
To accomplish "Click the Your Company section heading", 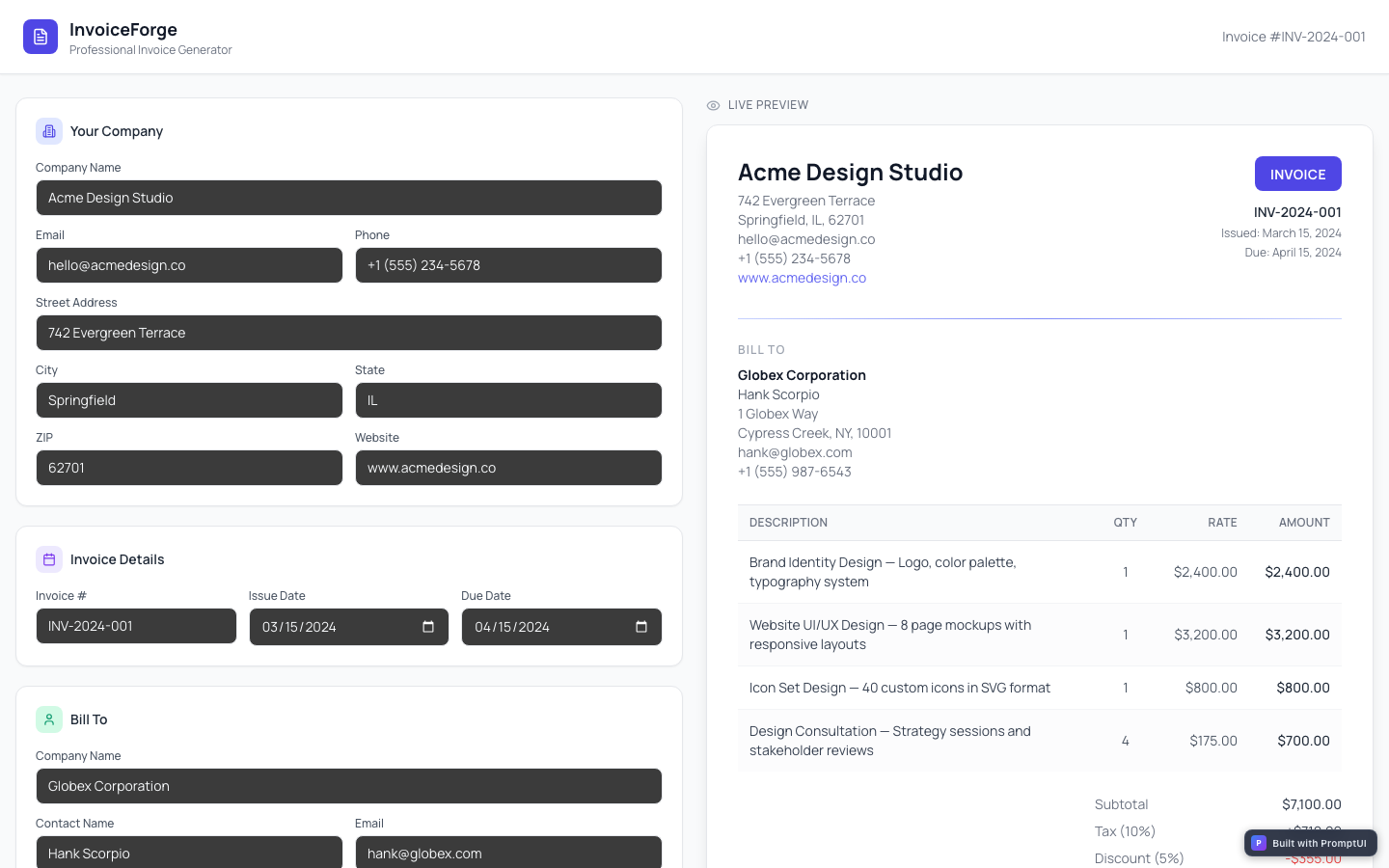I will point(117,131).
